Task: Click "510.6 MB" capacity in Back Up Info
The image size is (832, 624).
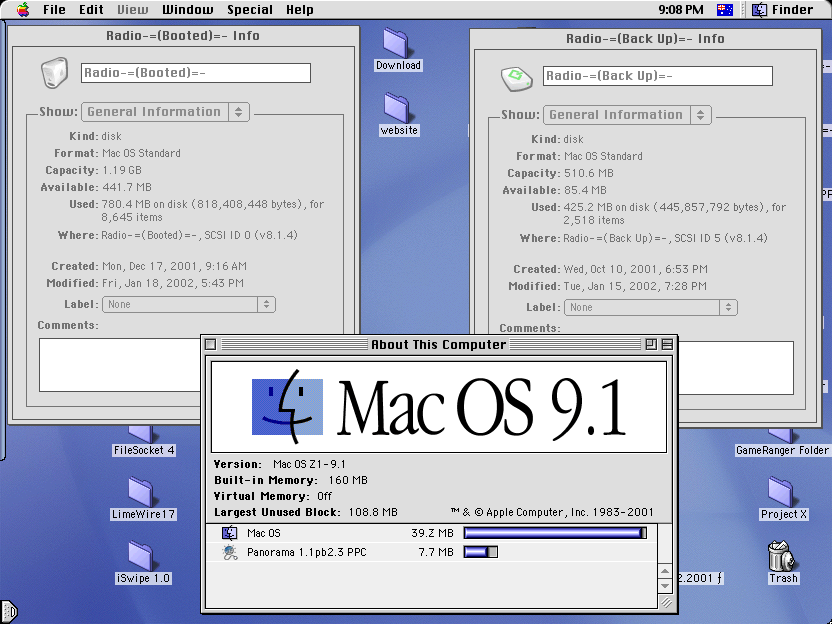Action: 588,174
